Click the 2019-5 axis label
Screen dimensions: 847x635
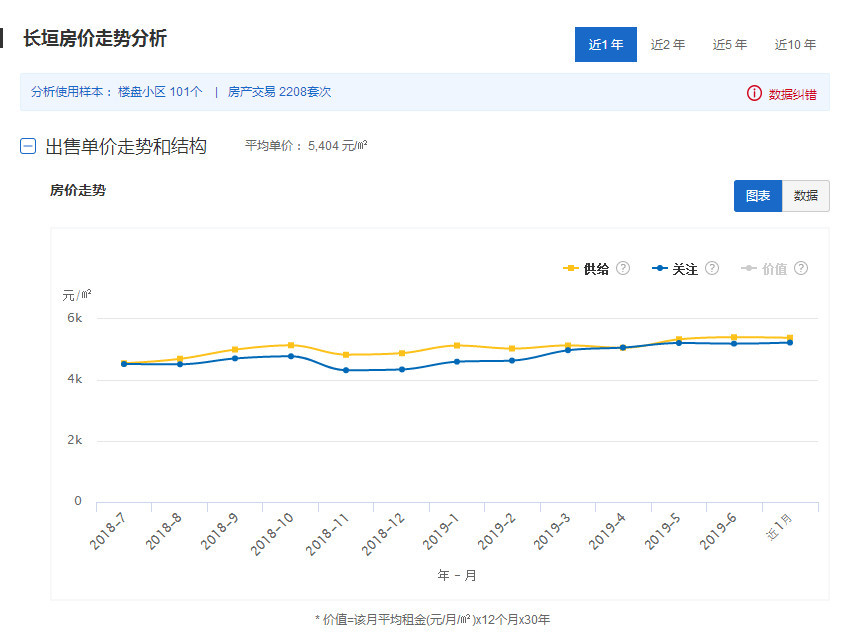662,531
